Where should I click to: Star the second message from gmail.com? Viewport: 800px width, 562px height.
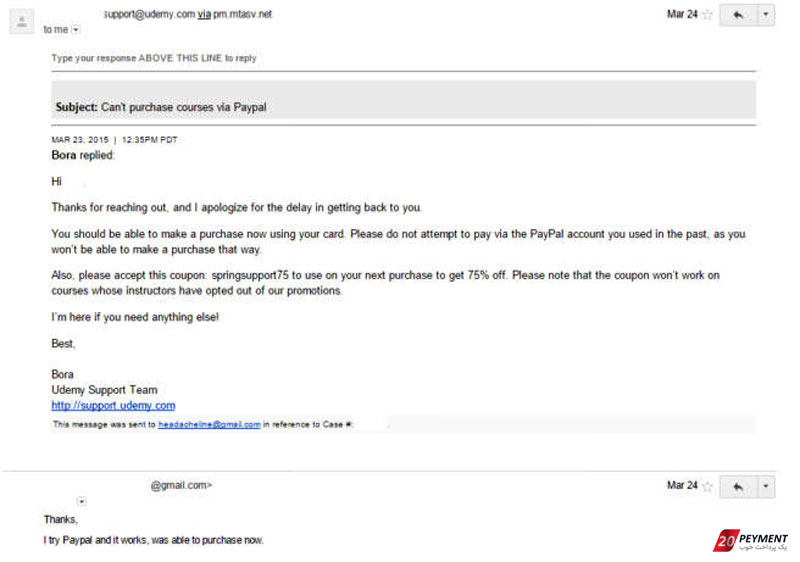(x=707, y=487)
